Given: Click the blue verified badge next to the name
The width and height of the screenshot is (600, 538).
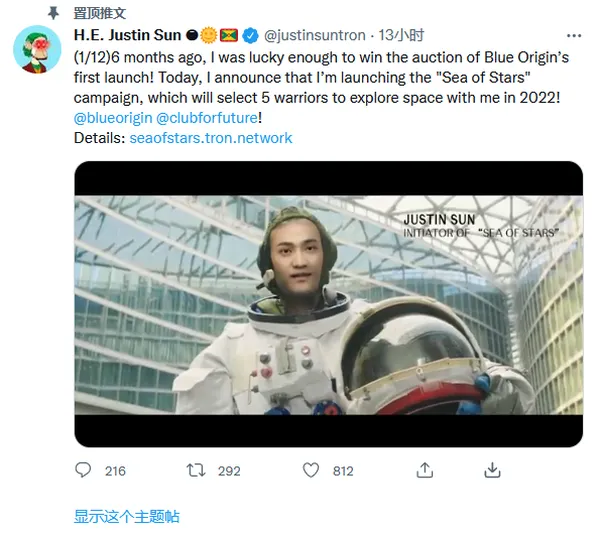Looking at the screenshot, I should tap(249, 36).
